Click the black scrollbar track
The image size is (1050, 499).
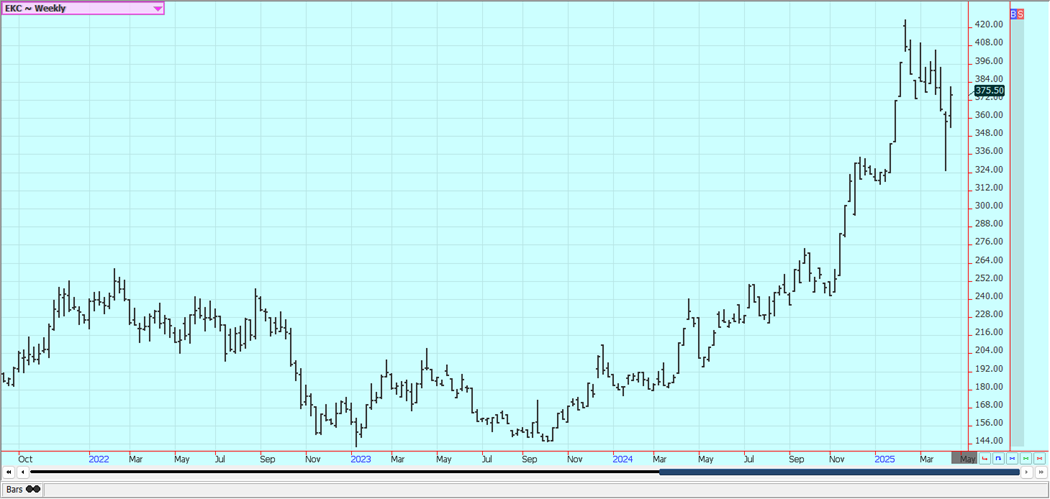(x=344, y=472)
